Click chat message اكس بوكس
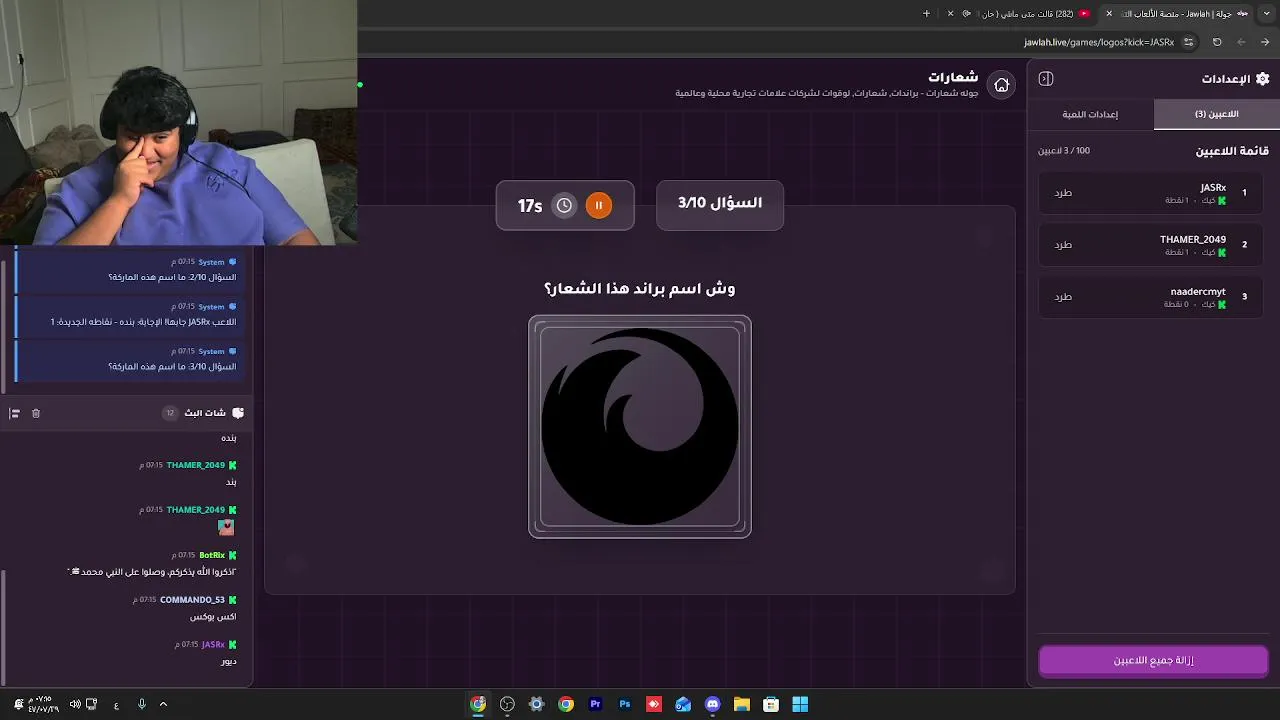Screen dimensions: 1280x720 (213, 617)
